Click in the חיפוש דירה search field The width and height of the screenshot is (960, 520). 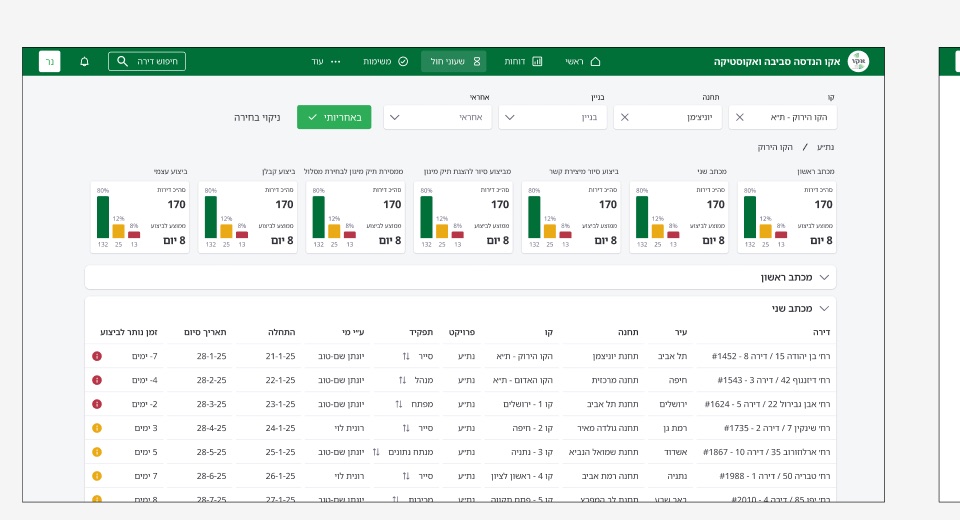147,61
